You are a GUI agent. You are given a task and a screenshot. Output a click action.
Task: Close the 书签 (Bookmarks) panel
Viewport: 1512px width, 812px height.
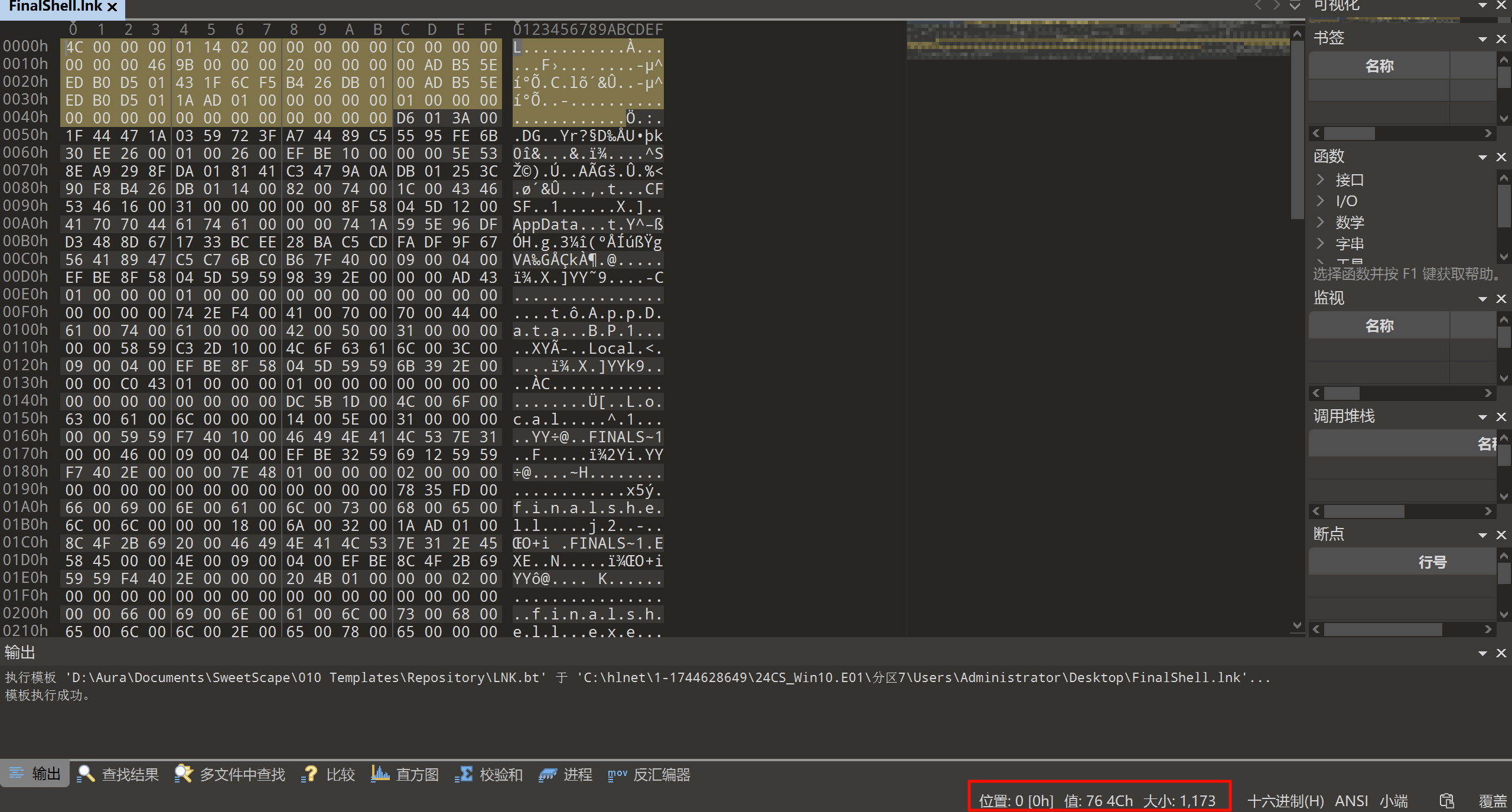click(x=1501, y=39)
